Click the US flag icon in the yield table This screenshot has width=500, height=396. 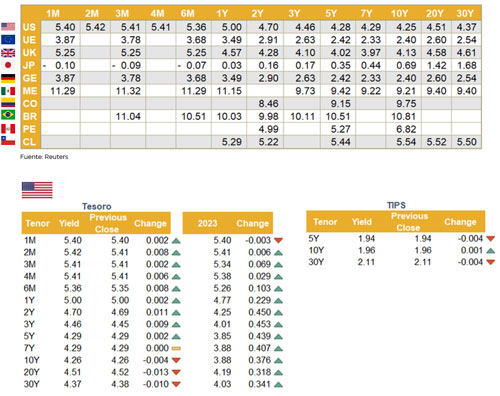pyautogui.click(x=8, y=27)
